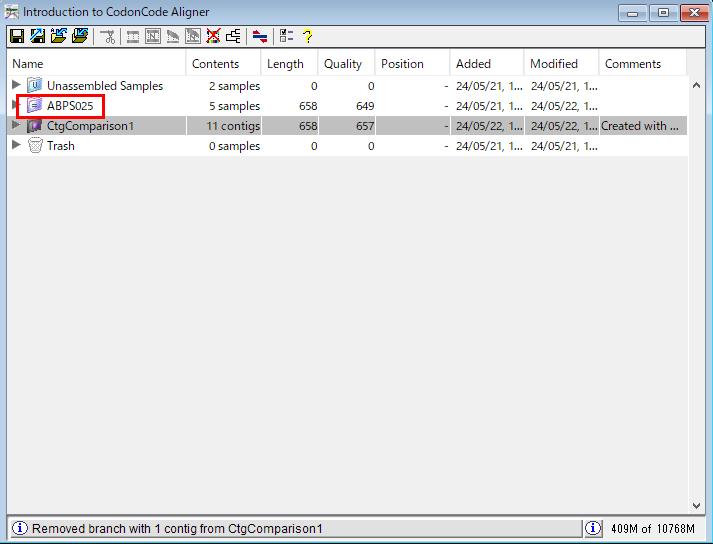Expand the ABPS025 contig node
Viewport: 713px width, 544px height.
tap(15, 106)
